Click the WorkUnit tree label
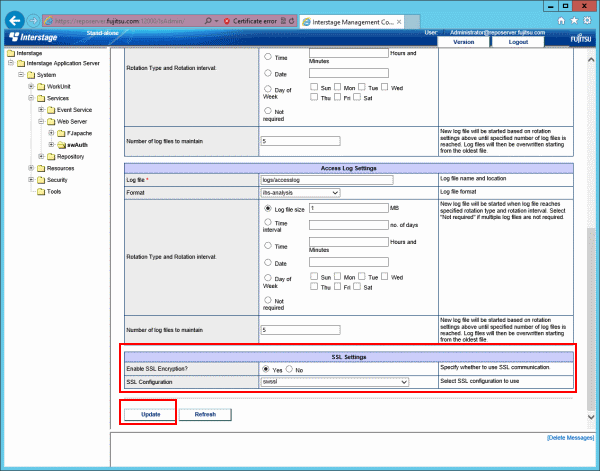 [59, 86]
